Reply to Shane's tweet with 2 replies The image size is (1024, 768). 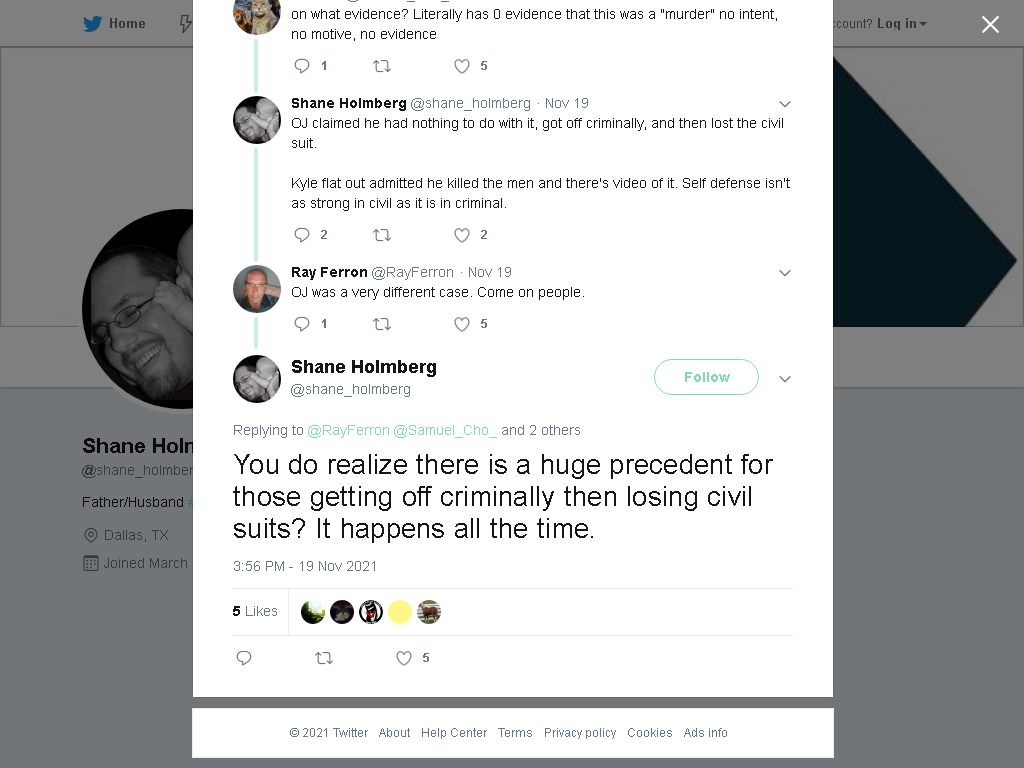[302, 234]
